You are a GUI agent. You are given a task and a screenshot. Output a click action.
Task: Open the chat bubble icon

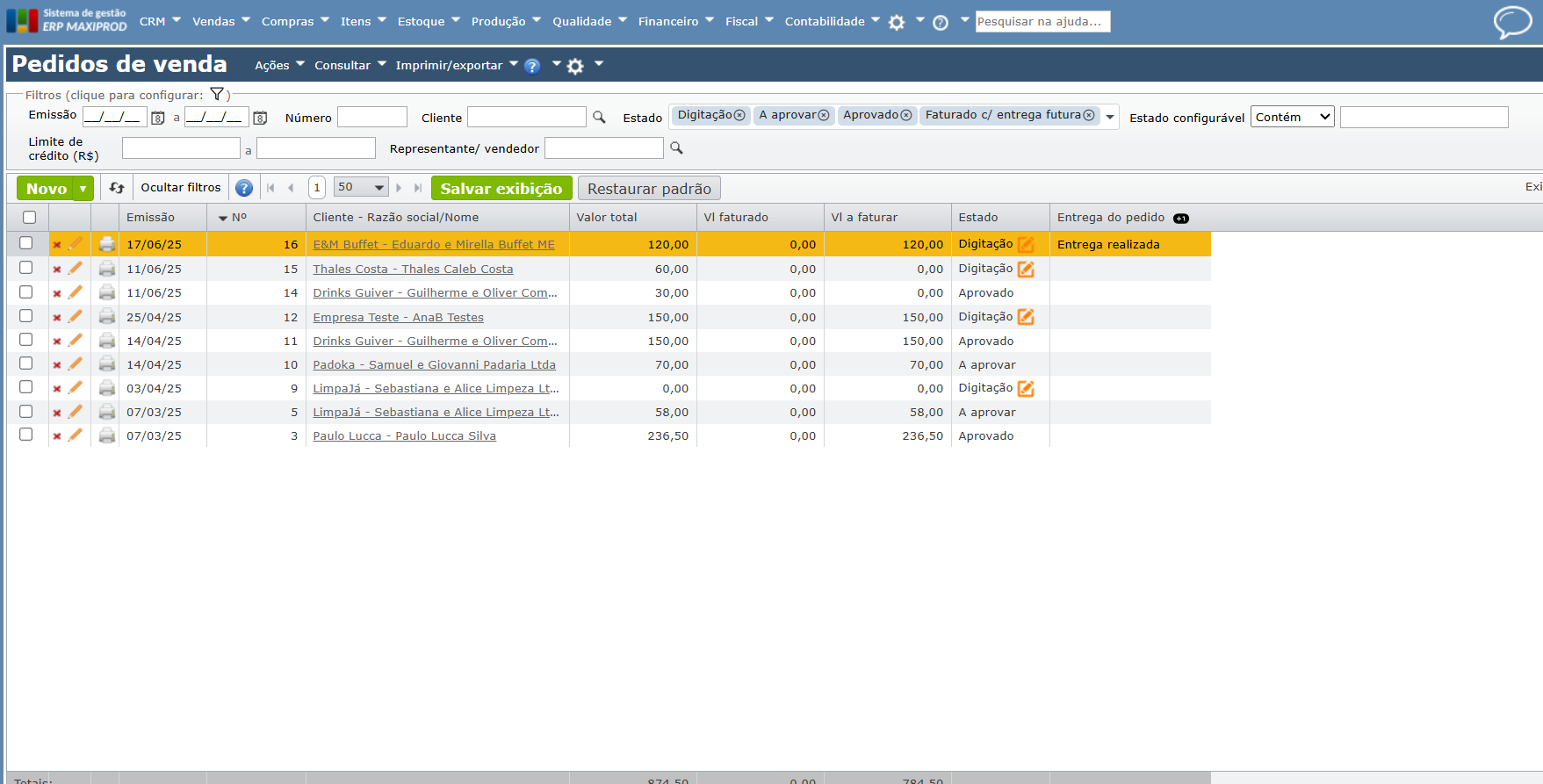1512,22
